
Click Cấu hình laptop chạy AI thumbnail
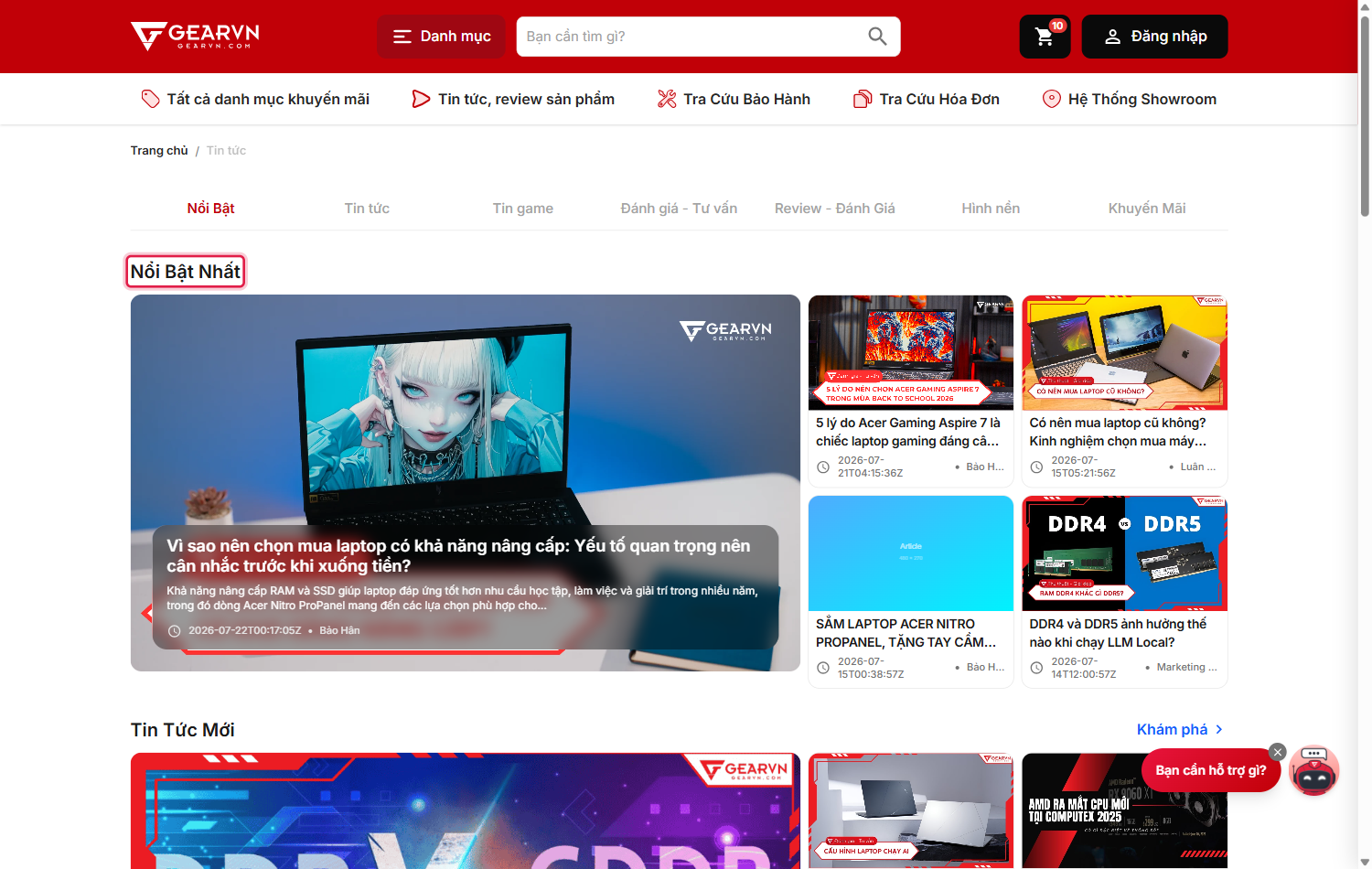pos(911,810)
